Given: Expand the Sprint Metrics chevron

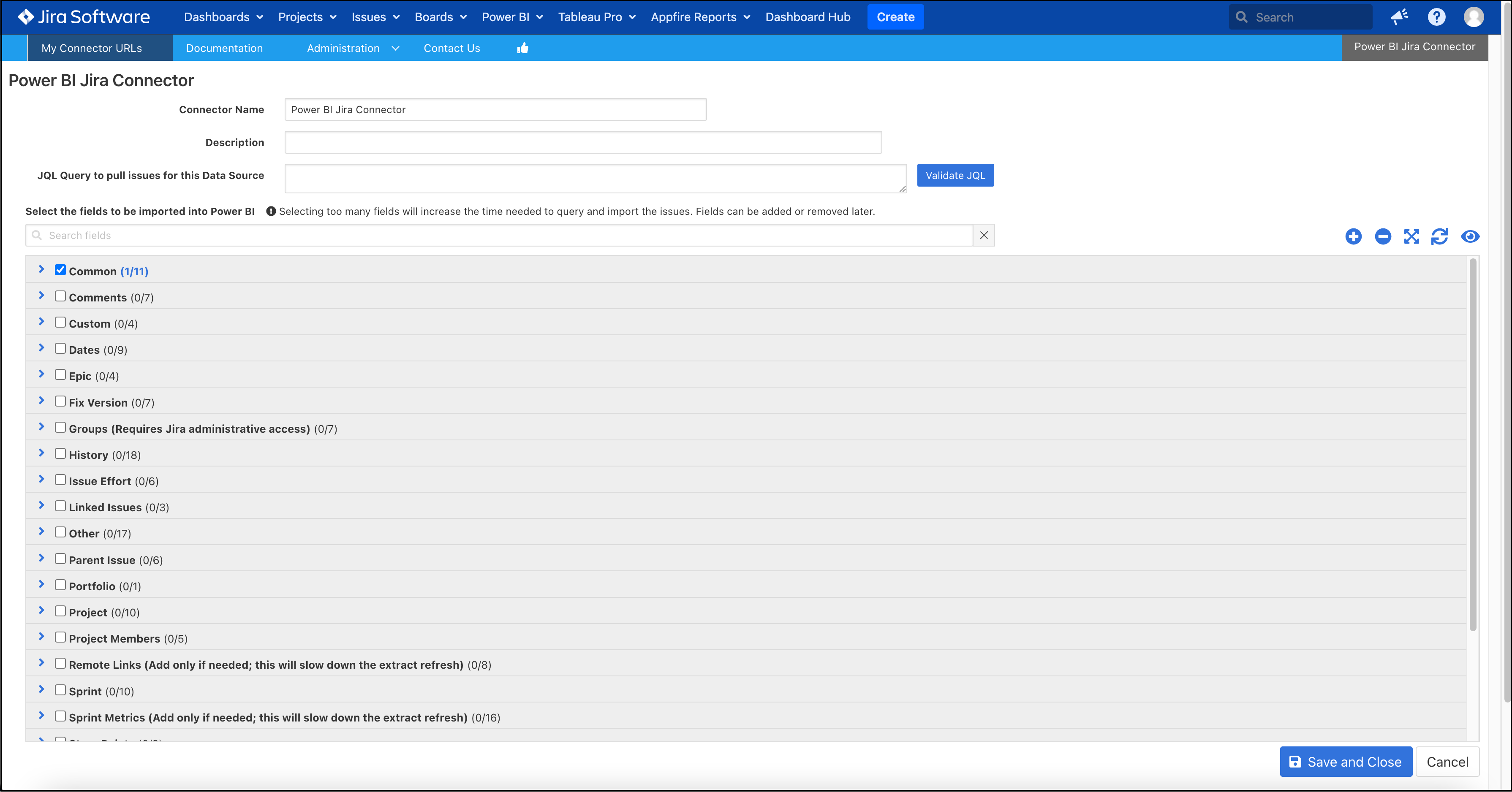Looking at the screenshot, I should click(x=41, y=715).
